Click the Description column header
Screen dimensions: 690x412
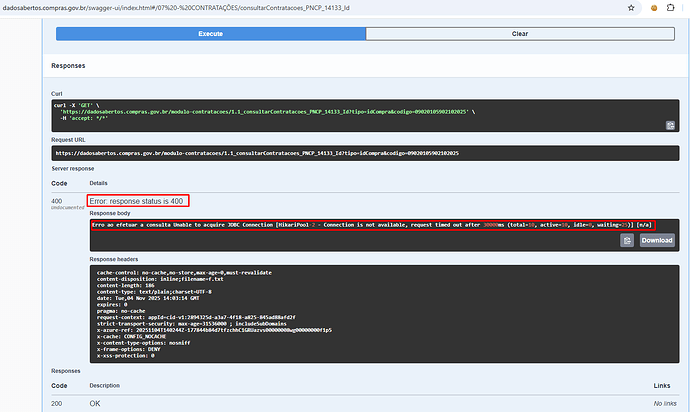[x=105, y=386]
